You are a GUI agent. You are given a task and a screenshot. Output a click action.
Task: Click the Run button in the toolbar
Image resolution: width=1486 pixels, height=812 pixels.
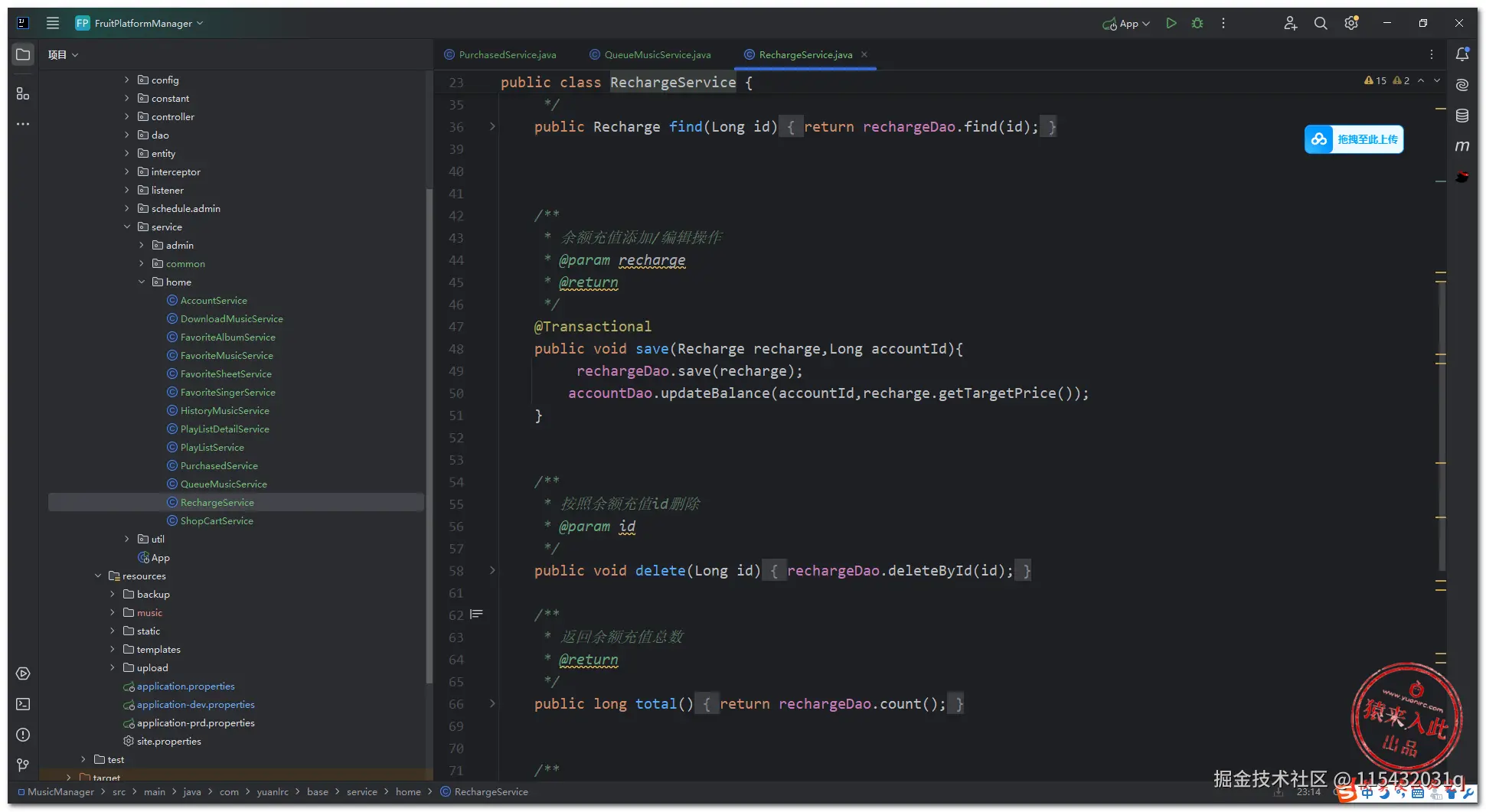1171,24
